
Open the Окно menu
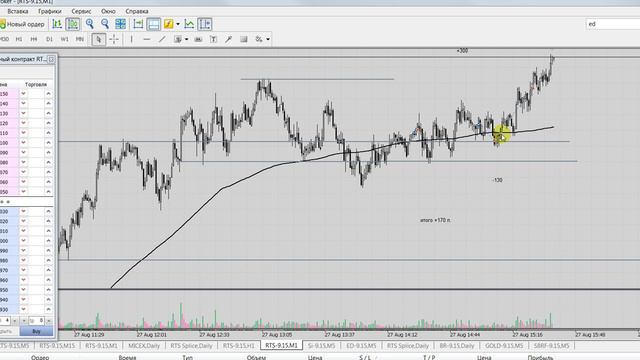[108, 11]
